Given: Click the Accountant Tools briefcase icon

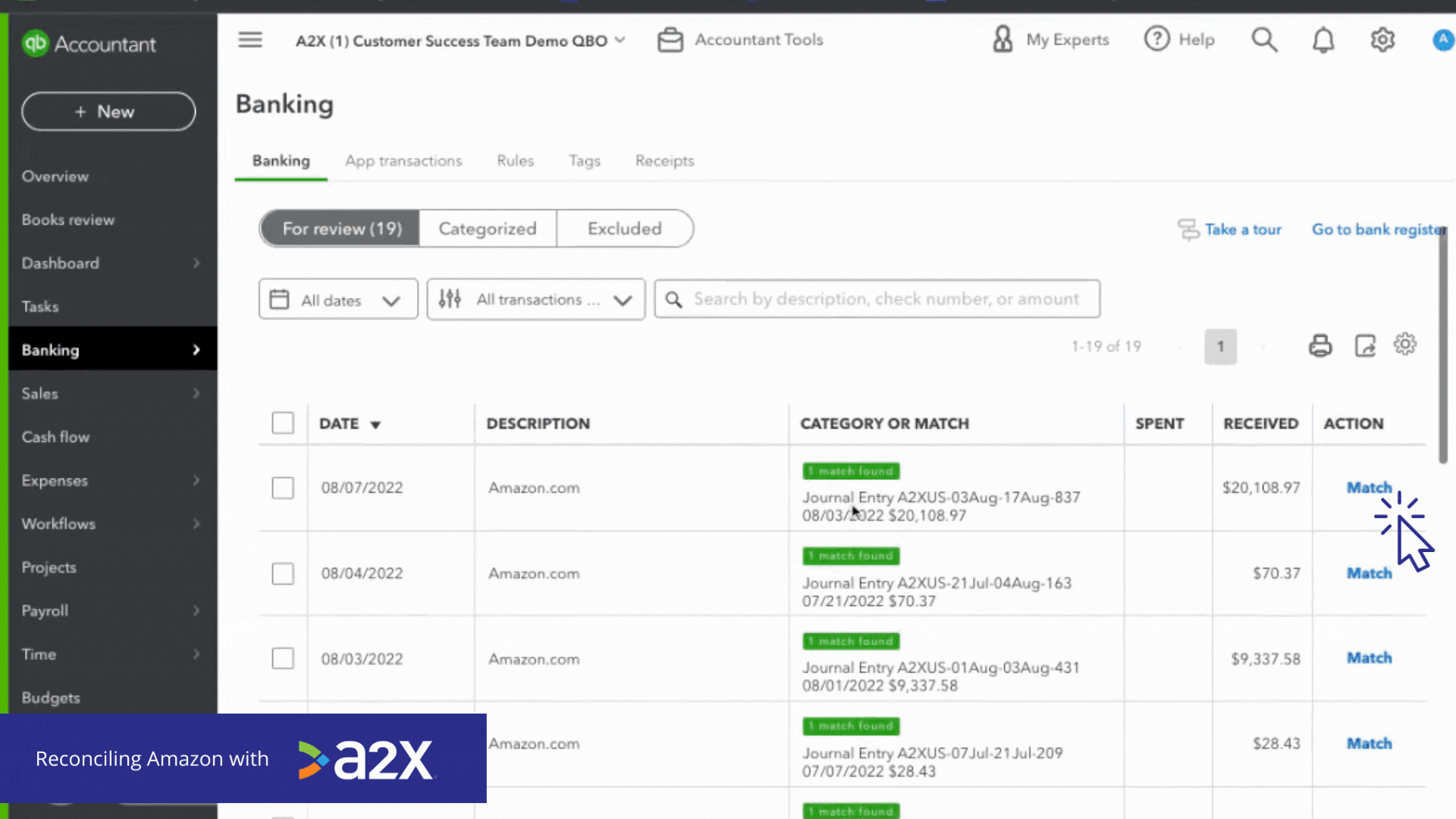Looking at the screenshot, I should pos(670,39).
